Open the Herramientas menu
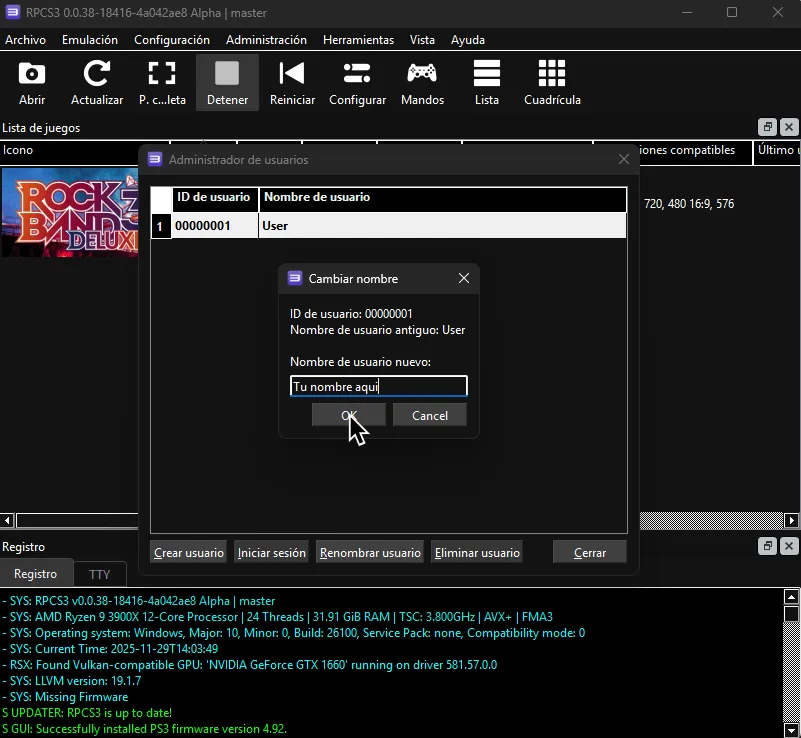This screenshot has width=801, height=738. coord(358,40)
